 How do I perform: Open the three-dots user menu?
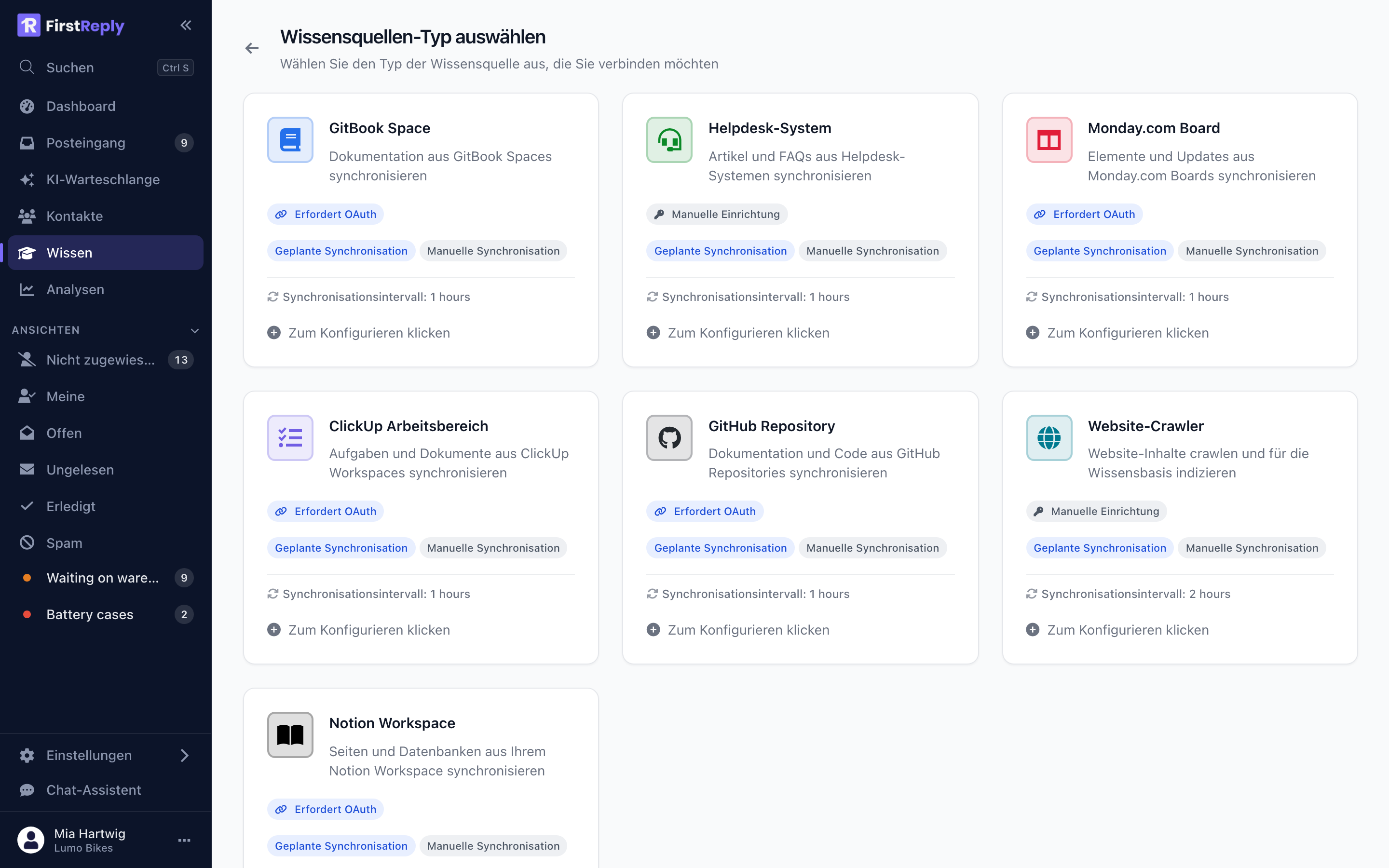(x=184, y=841)
